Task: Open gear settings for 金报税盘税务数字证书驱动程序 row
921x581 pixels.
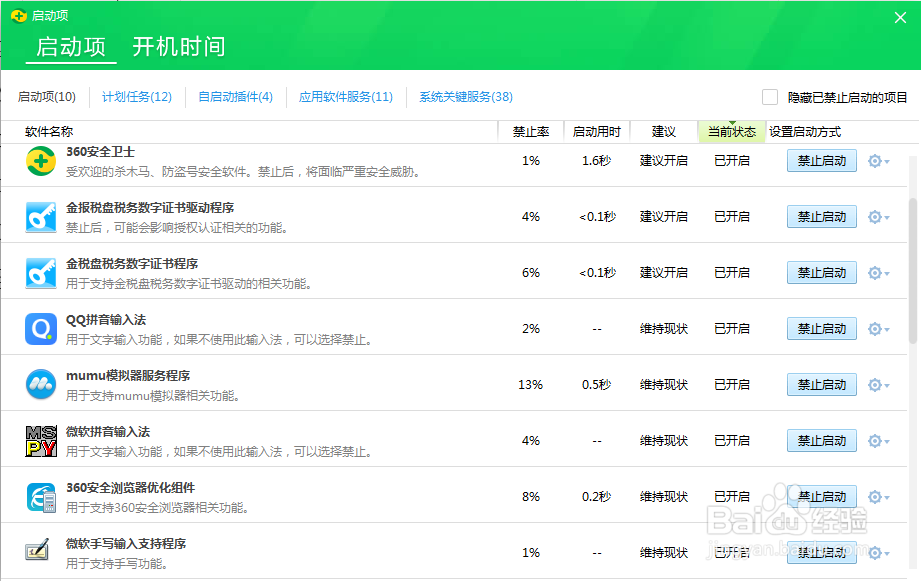Action: (x=879, y=217)
